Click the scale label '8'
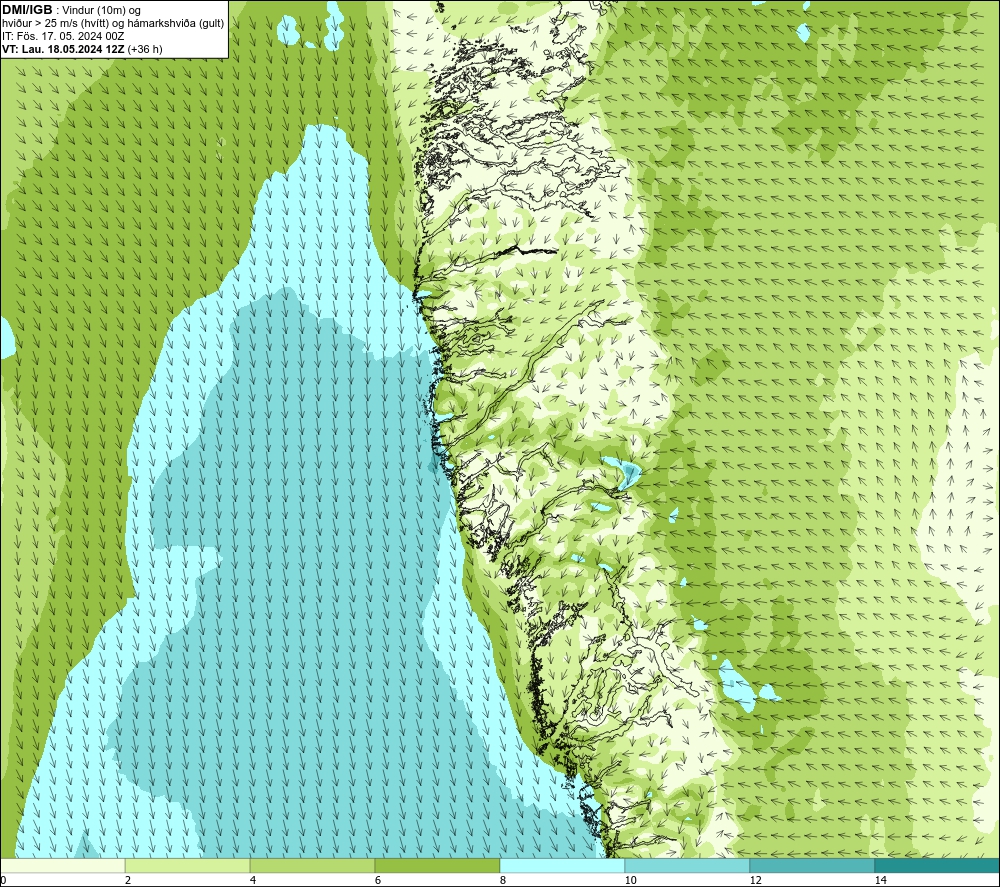 click(x=503, y=880)
